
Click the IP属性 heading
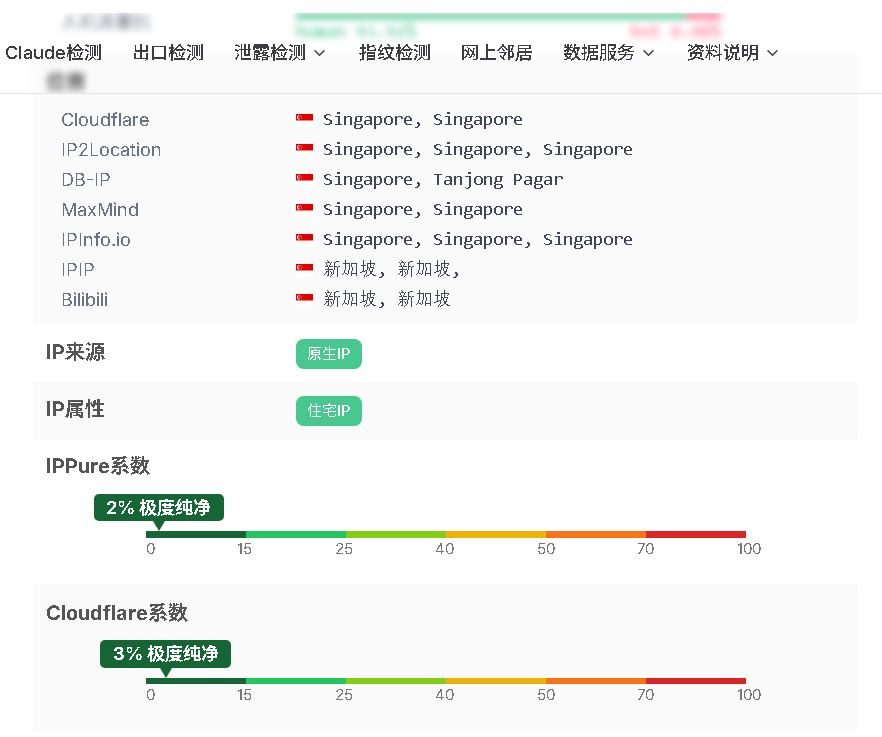75,409
